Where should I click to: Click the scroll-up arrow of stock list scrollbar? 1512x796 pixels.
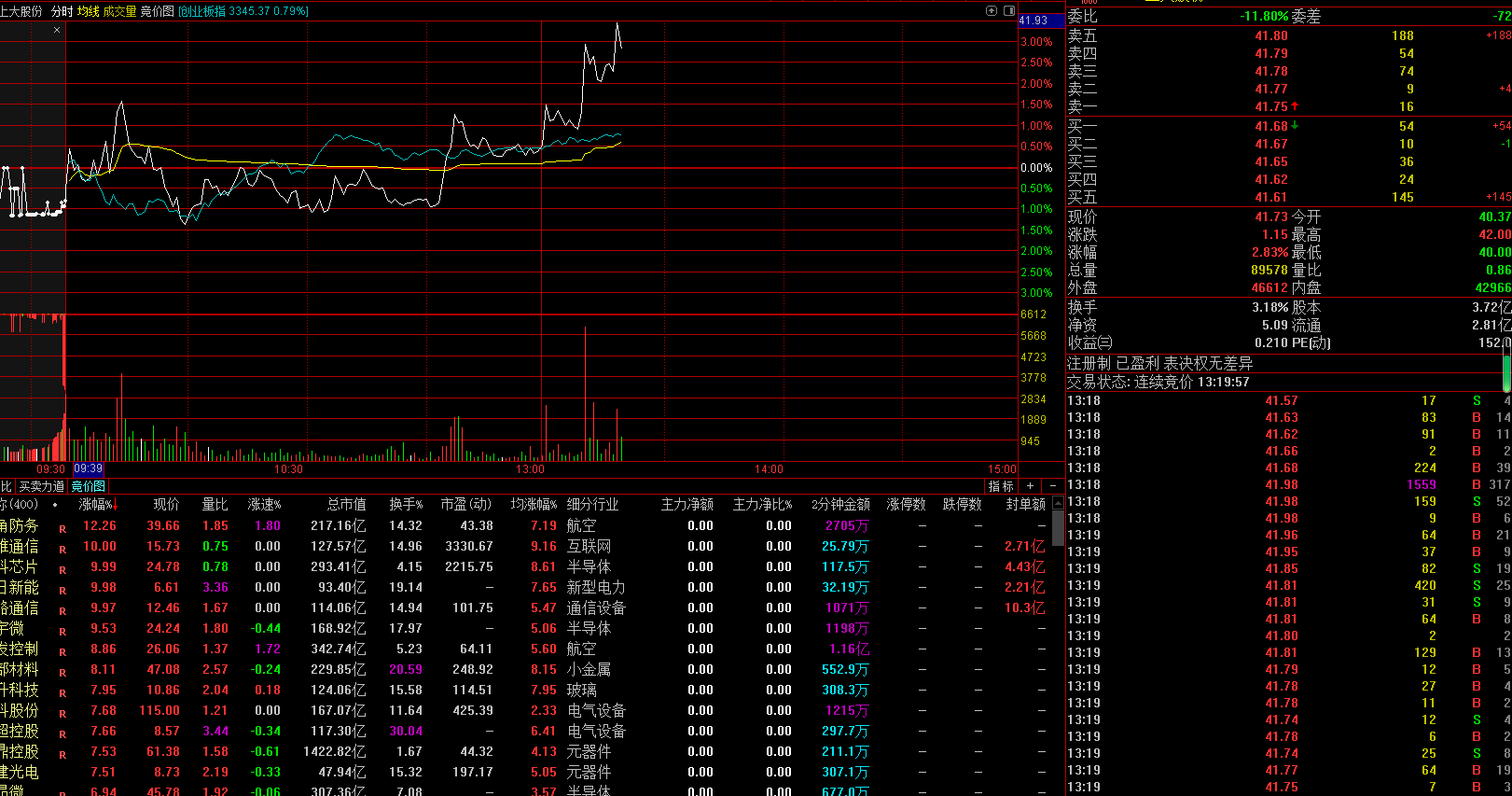1058,502
